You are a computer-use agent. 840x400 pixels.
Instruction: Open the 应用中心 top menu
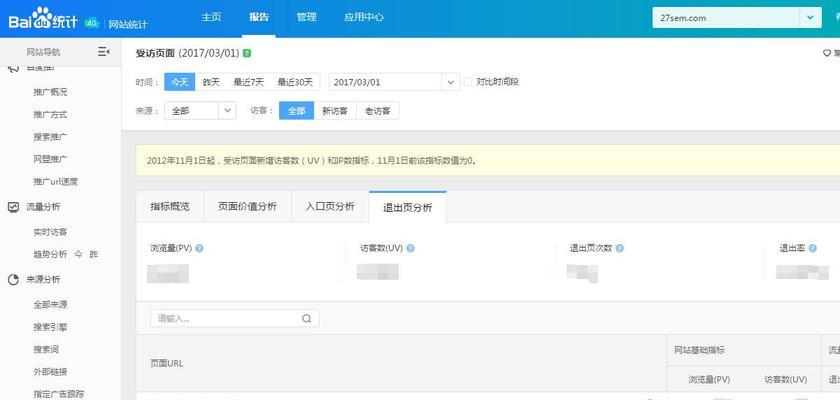point(364,17)
